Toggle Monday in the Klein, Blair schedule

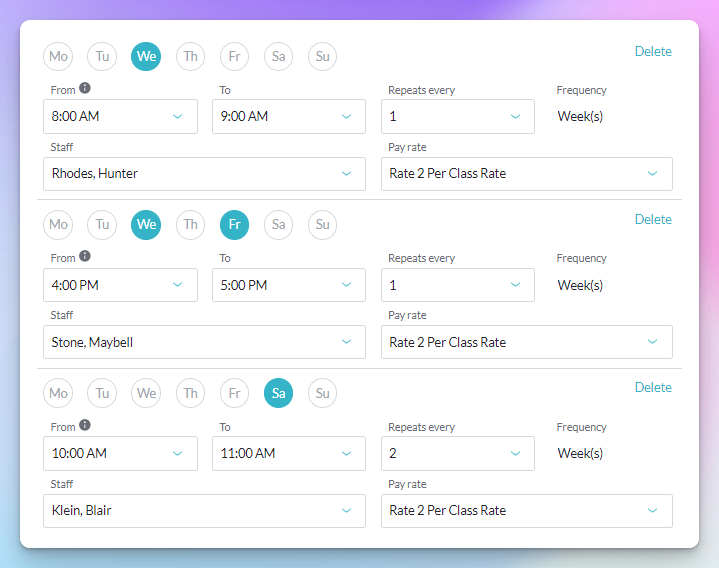(58, 393)
